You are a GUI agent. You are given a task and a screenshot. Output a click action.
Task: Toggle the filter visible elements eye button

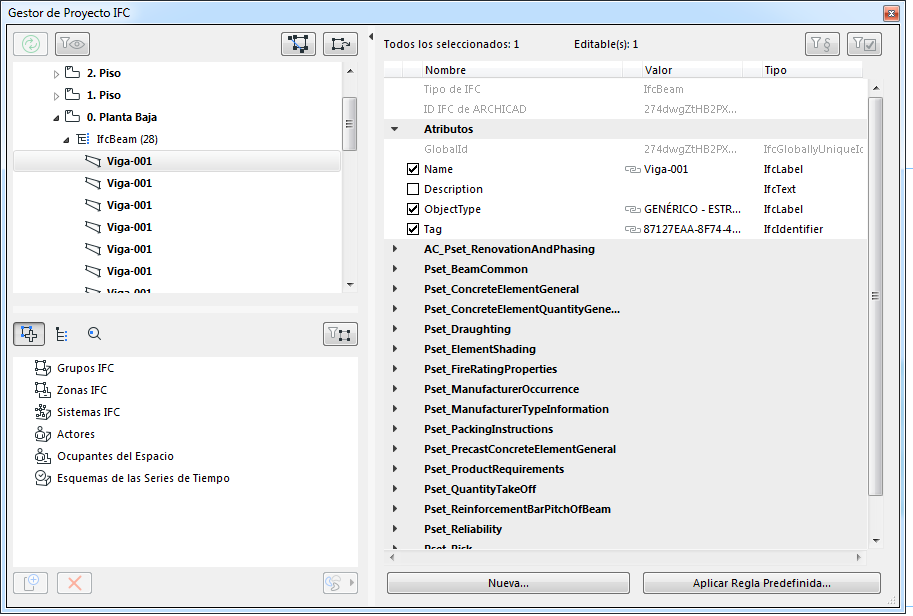click(72, 44)
